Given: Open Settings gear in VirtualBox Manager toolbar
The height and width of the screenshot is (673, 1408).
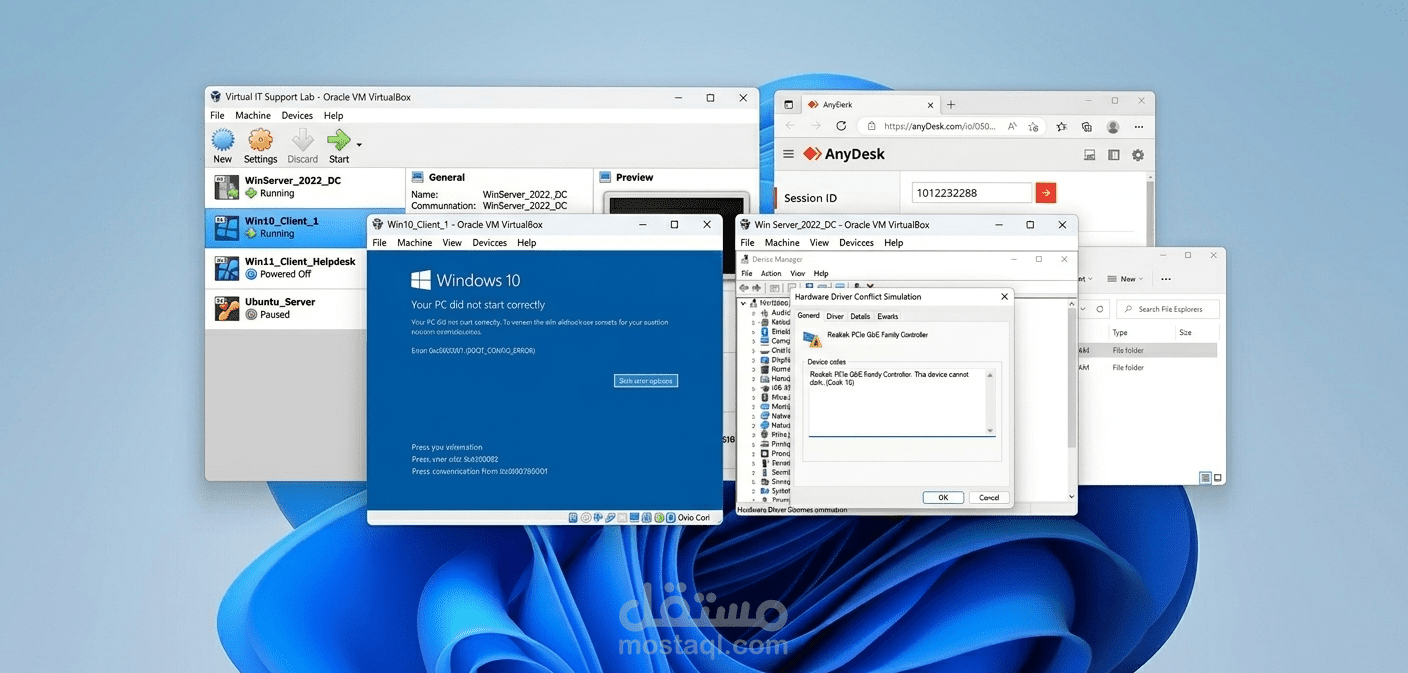Looking at the screenshot, I should point(260,140).
